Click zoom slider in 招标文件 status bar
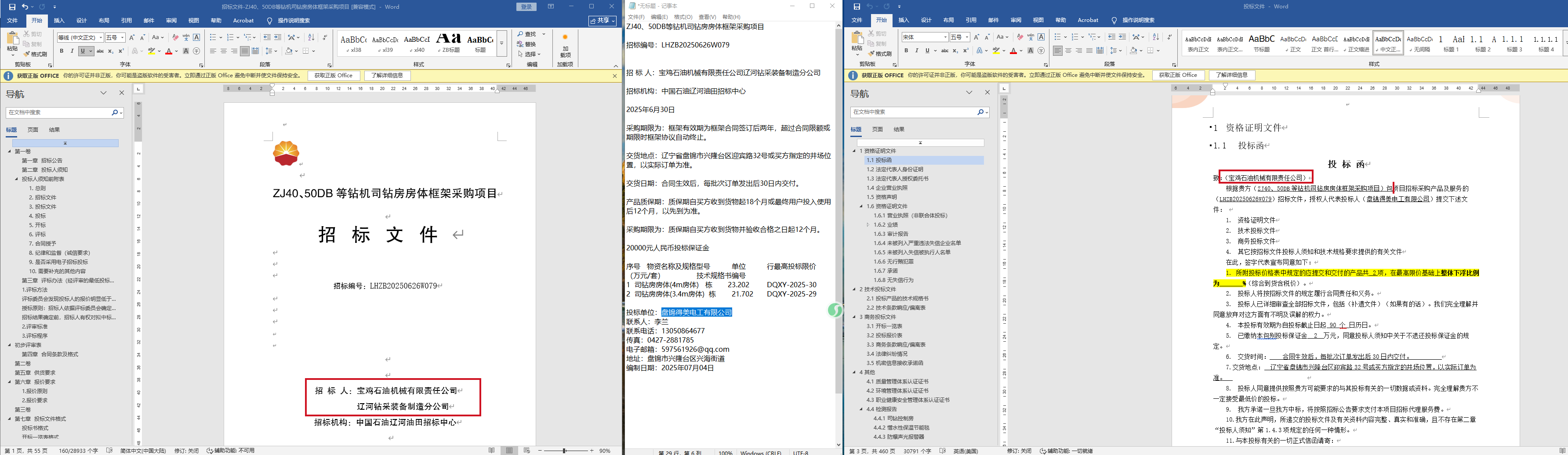 [x=564, y=451]
